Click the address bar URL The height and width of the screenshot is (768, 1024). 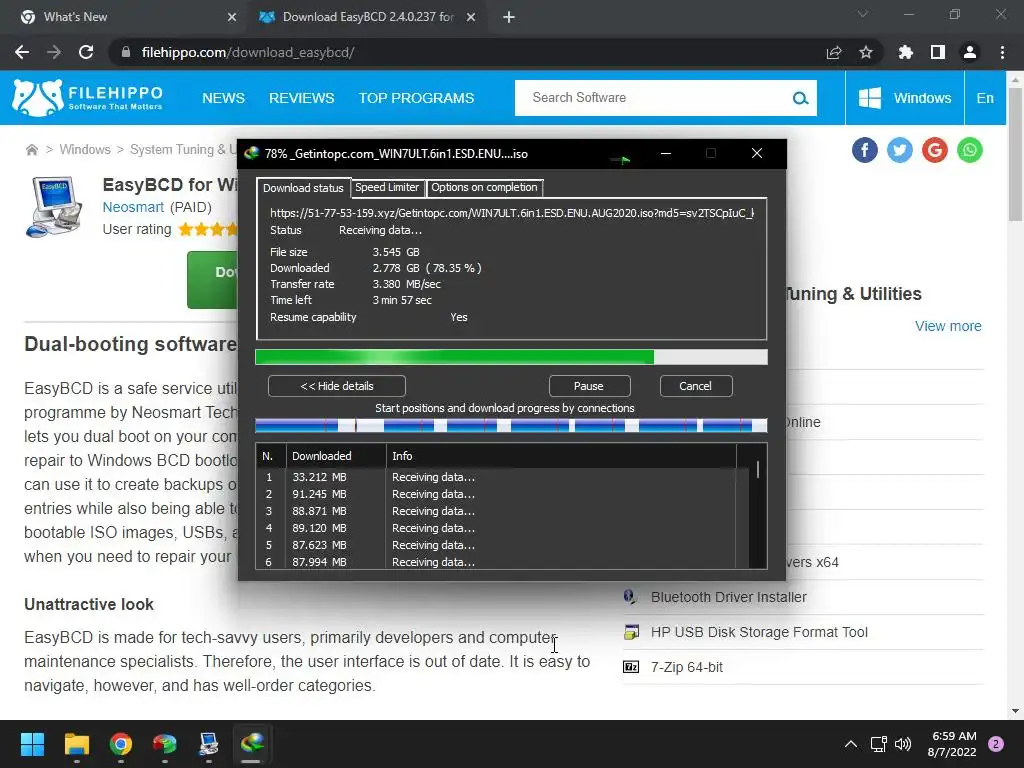(x=248, y=52)
